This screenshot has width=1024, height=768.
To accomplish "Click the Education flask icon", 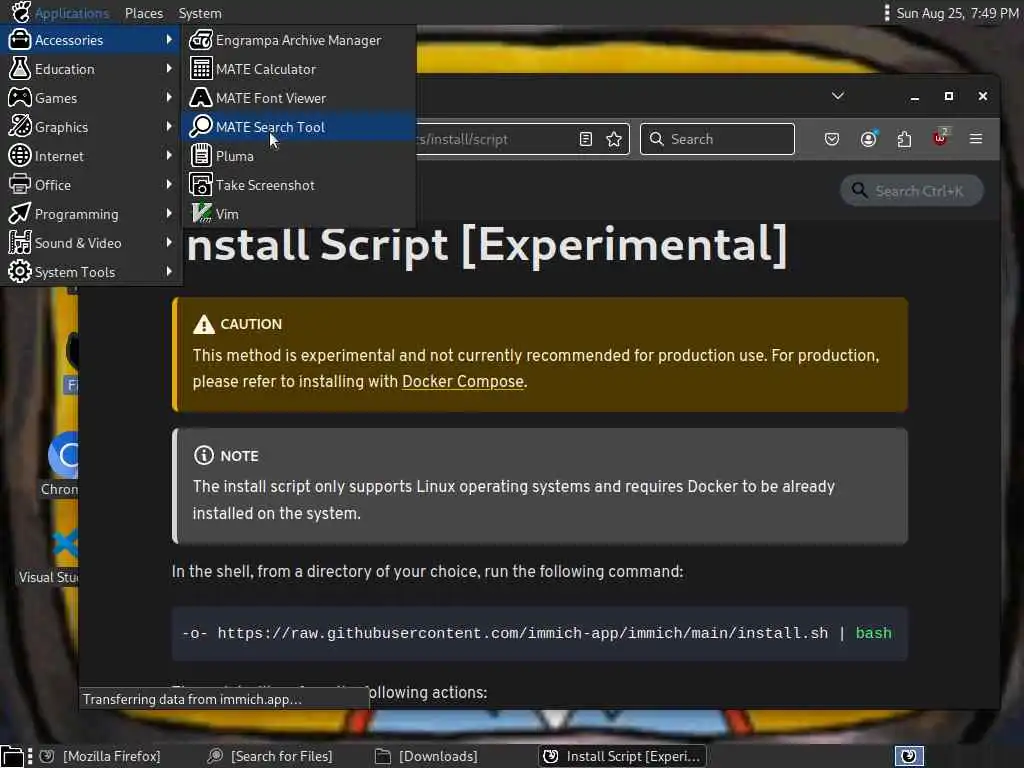I will 20,69.
